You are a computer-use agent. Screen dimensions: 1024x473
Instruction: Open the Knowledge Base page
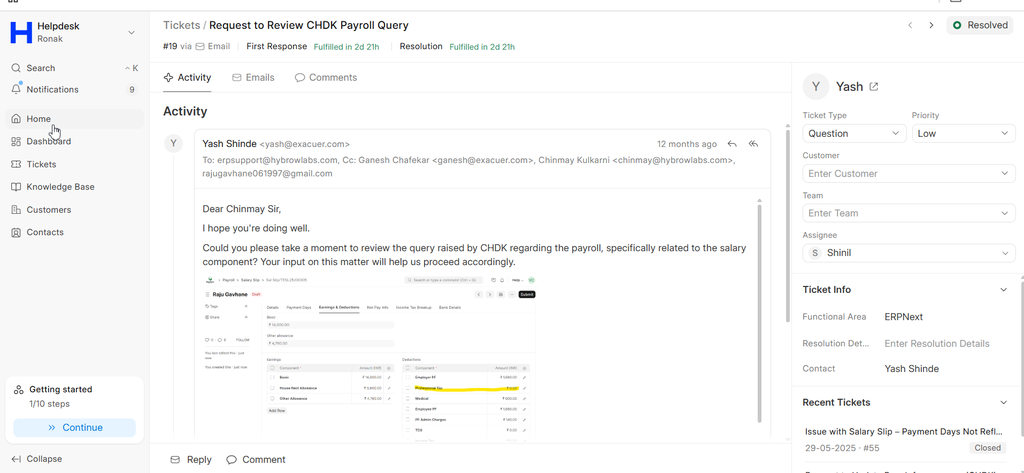tap(74, 187)
